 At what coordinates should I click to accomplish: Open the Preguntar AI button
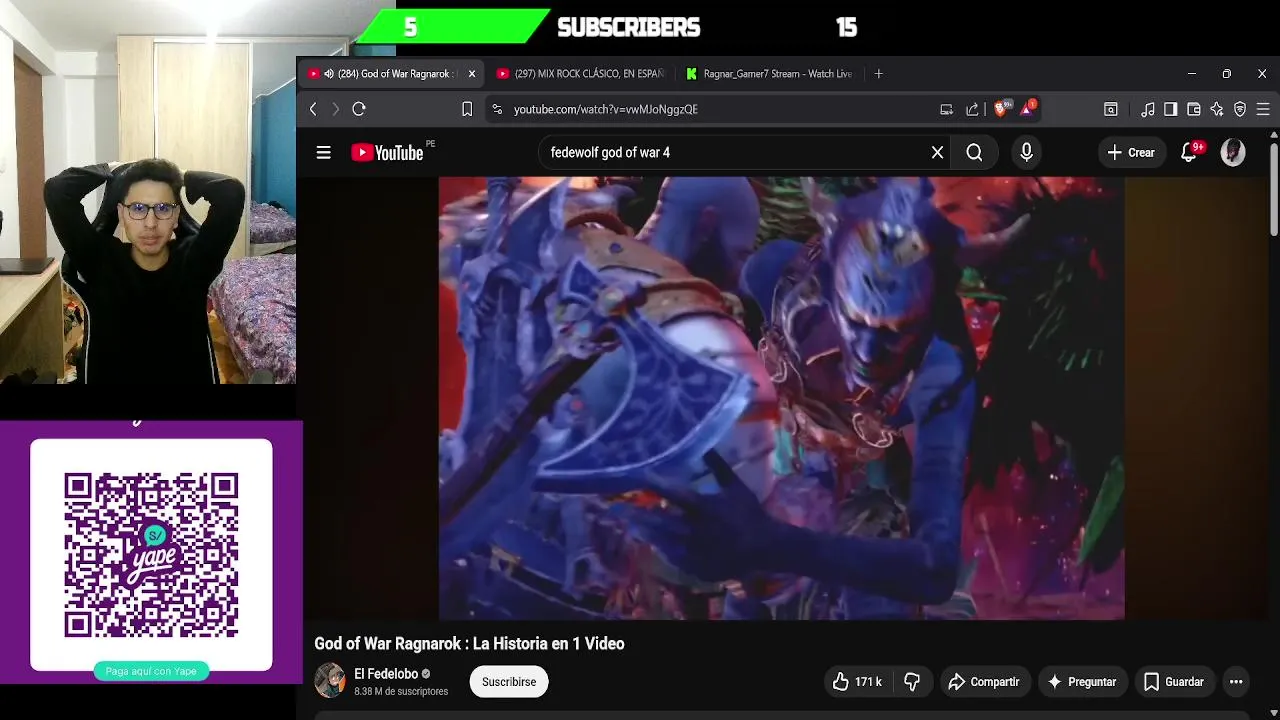pos(1082,682)
